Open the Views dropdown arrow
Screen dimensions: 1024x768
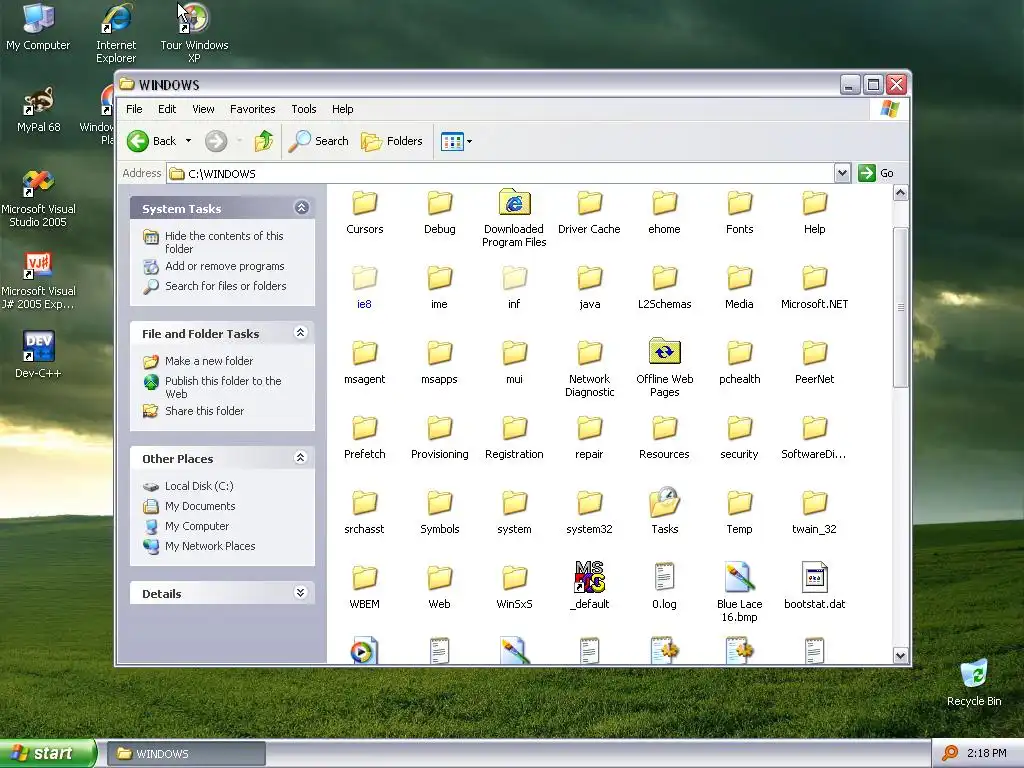(469, 141)
